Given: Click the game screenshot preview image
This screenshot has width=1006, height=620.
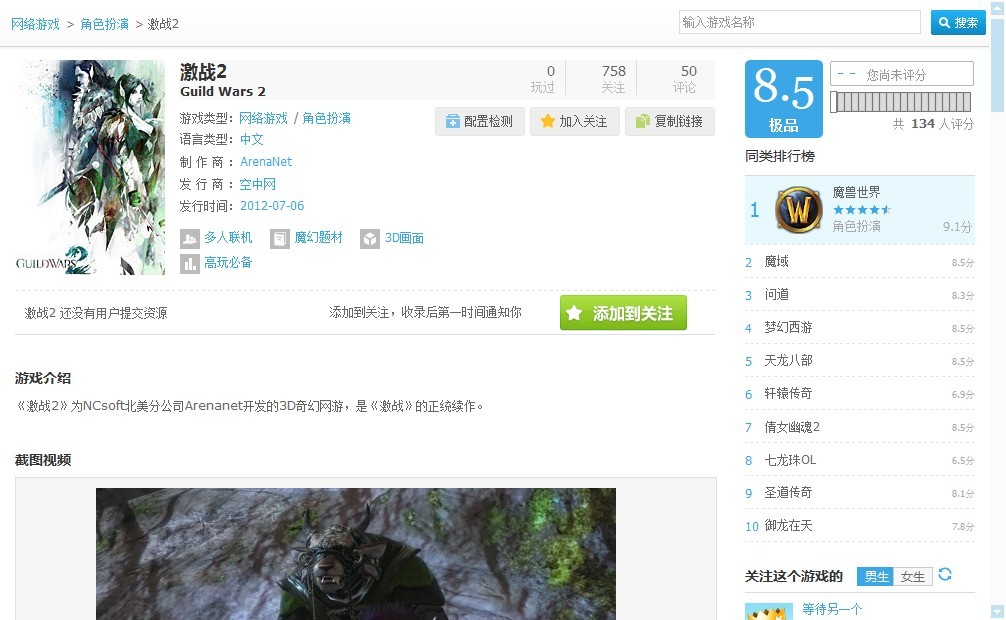Looking at the screenshot, I should point(355,554).
